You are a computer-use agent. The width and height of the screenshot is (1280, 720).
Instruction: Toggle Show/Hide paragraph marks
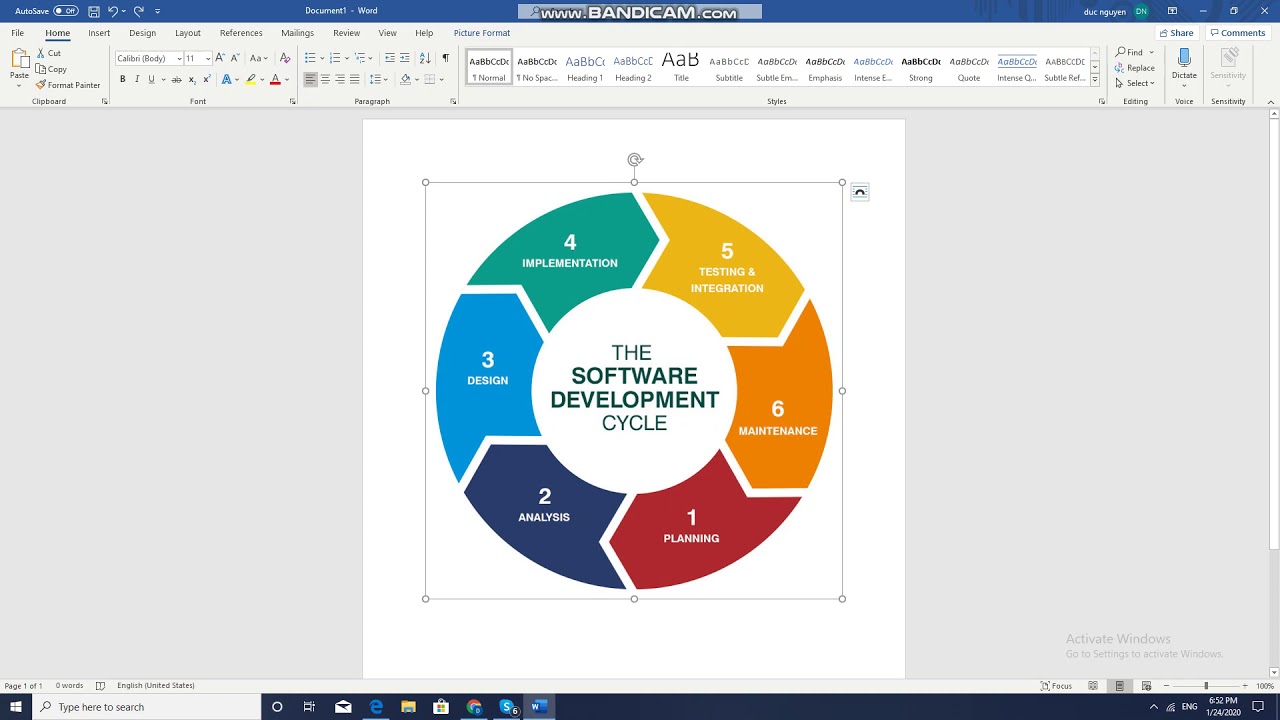[x=446, y=58]
